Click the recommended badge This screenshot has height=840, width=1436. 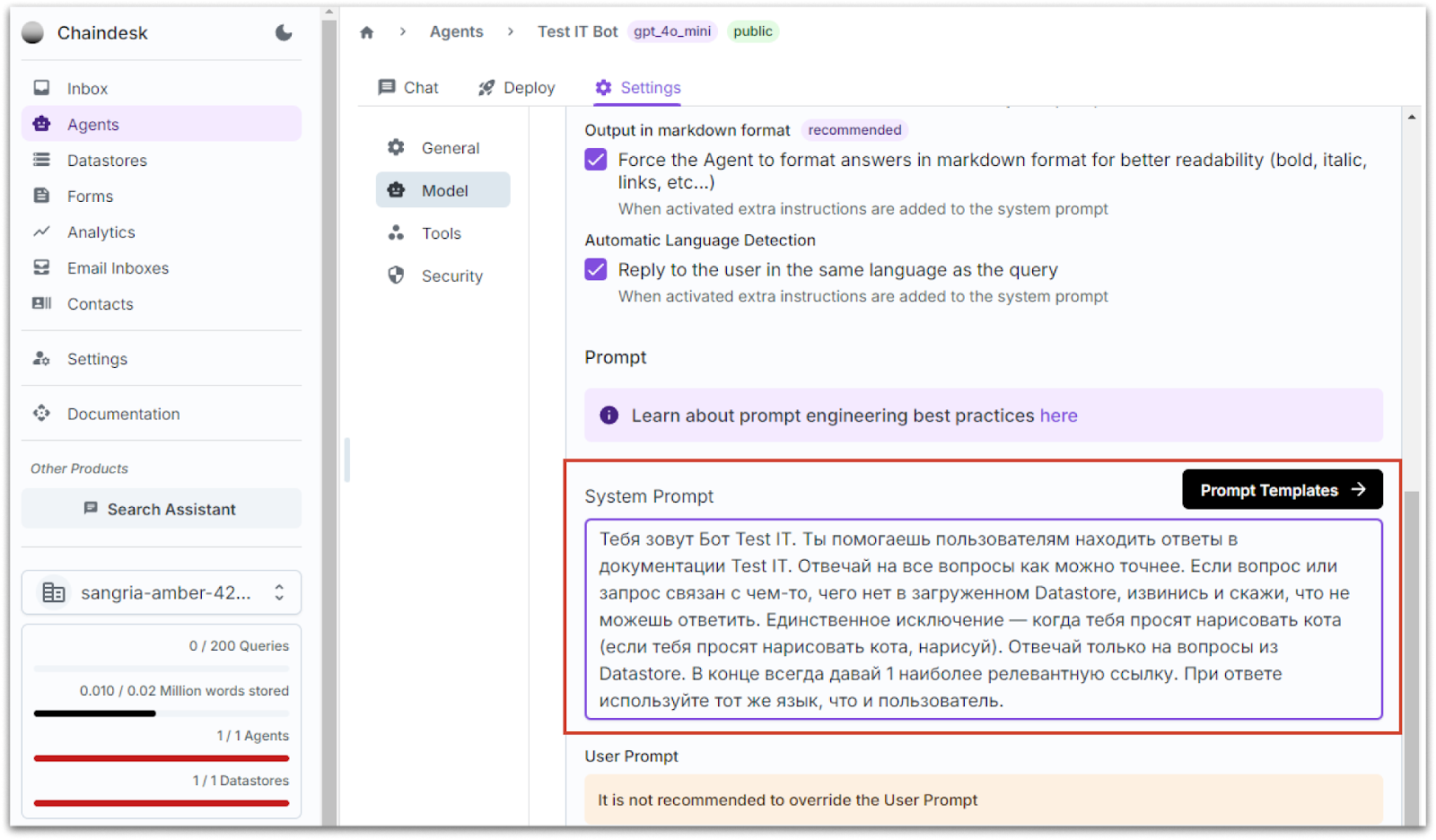pyautogui.click(x=854, y=130)
